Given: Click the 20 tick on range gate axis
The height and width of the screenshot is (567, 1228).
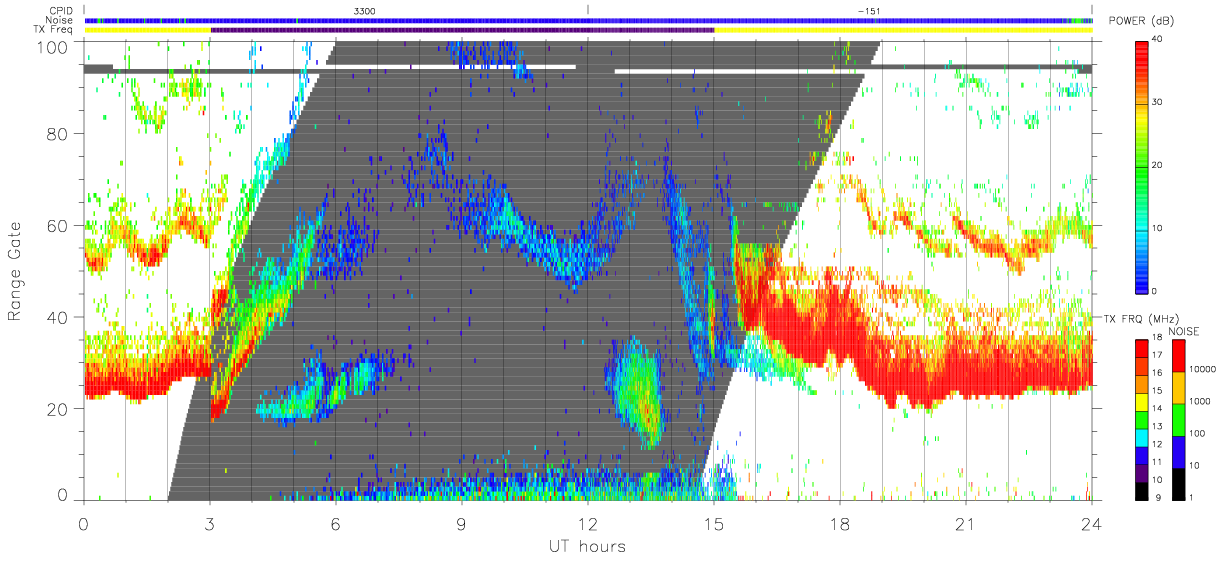Looking at the screenshot, I should pyautogui.click(x=59, y=409).
